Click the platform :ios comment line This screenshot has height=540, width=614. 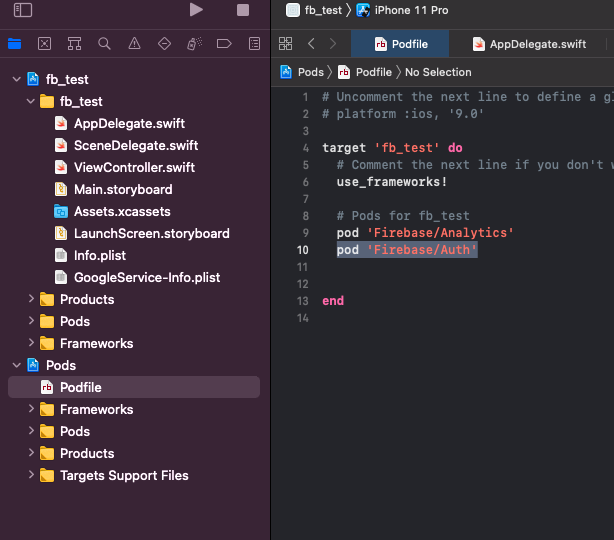tap(403, 114)
